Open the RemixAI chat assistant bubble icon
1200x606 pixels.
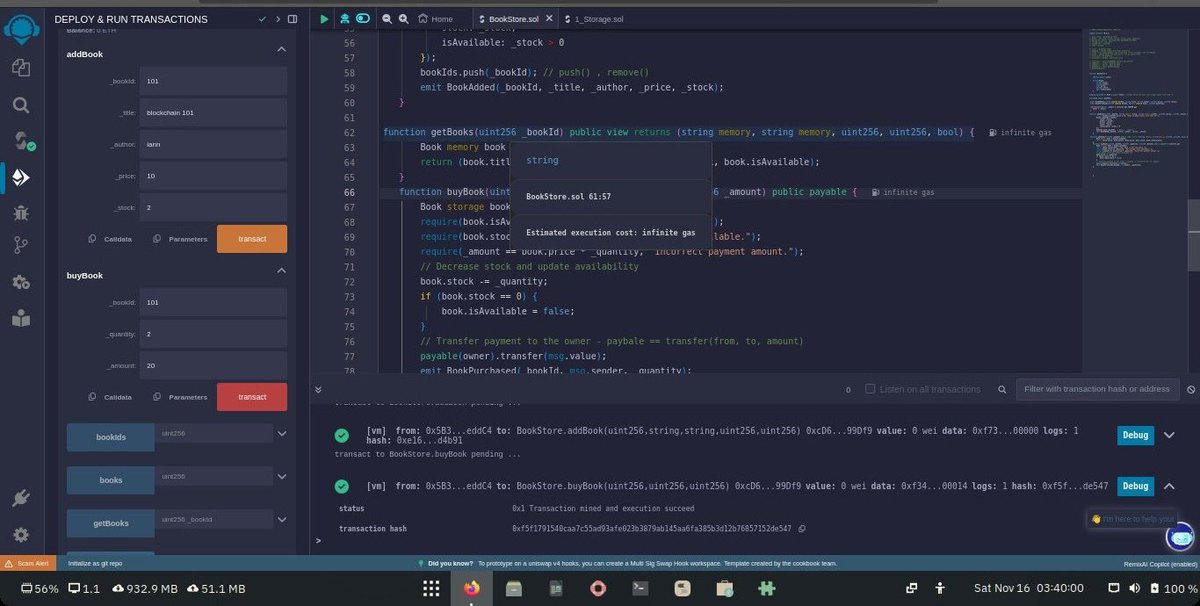click(1181, 537)
